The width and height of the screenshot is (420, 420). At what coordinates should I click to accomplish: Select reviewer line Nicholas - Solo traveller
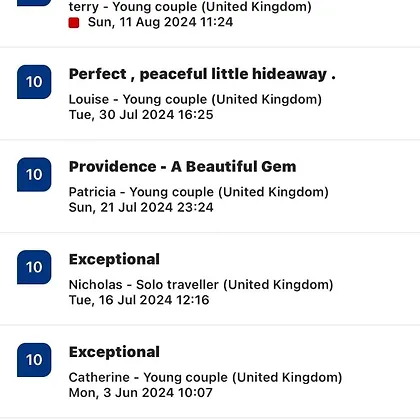pos(201,285)
